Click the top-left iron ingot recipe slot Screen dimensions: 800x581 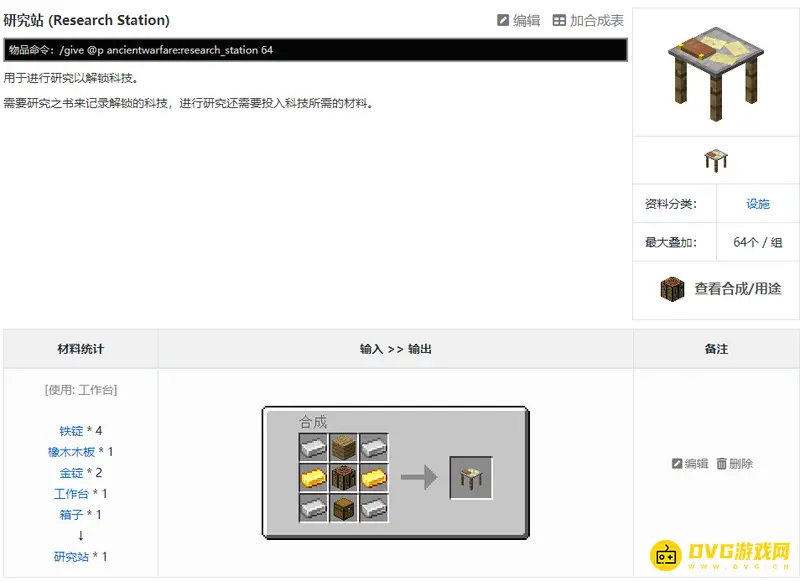point(313,448)
